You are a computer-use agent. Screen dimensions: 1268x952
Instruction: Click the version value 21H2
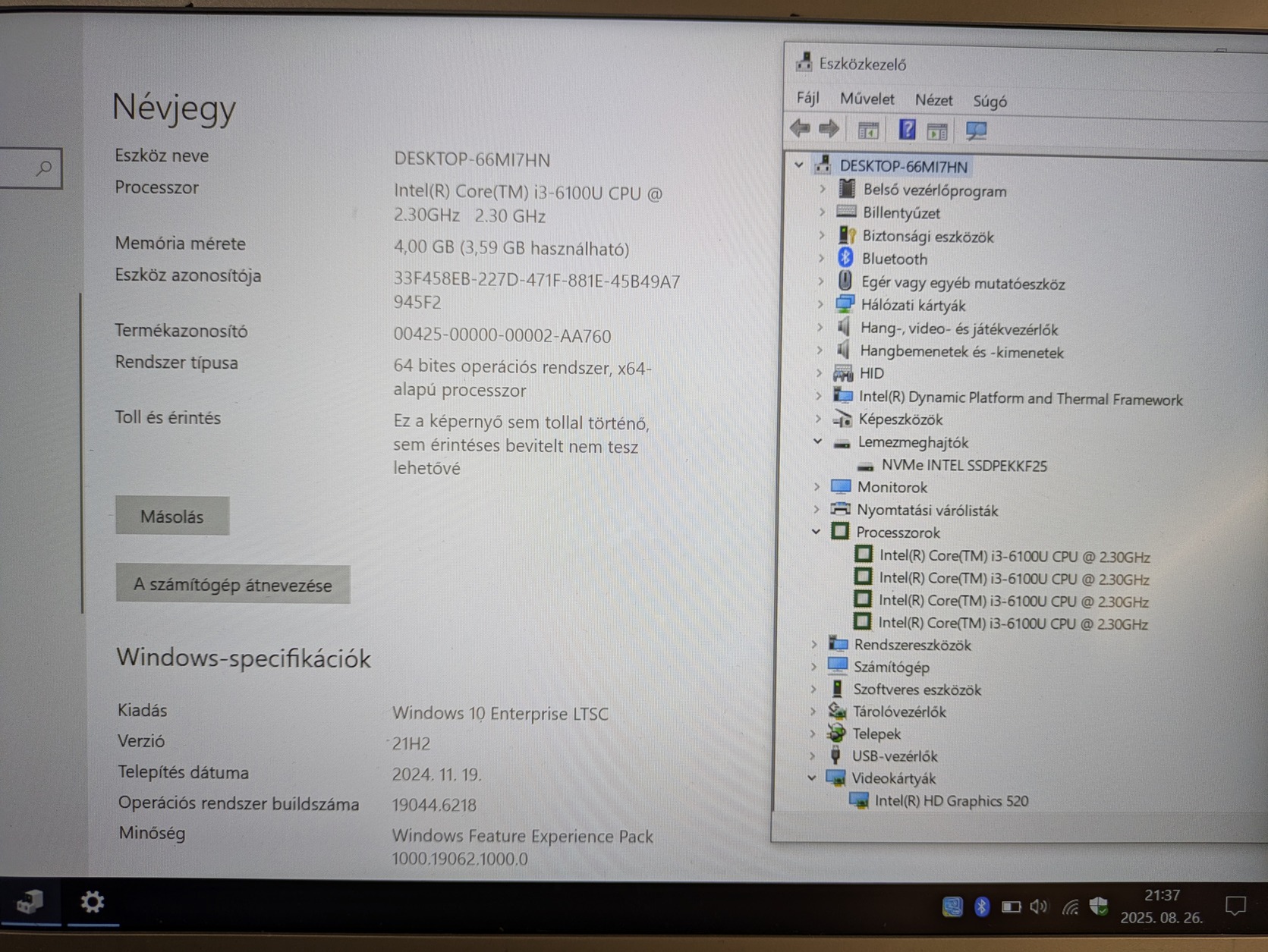[411, 743]
